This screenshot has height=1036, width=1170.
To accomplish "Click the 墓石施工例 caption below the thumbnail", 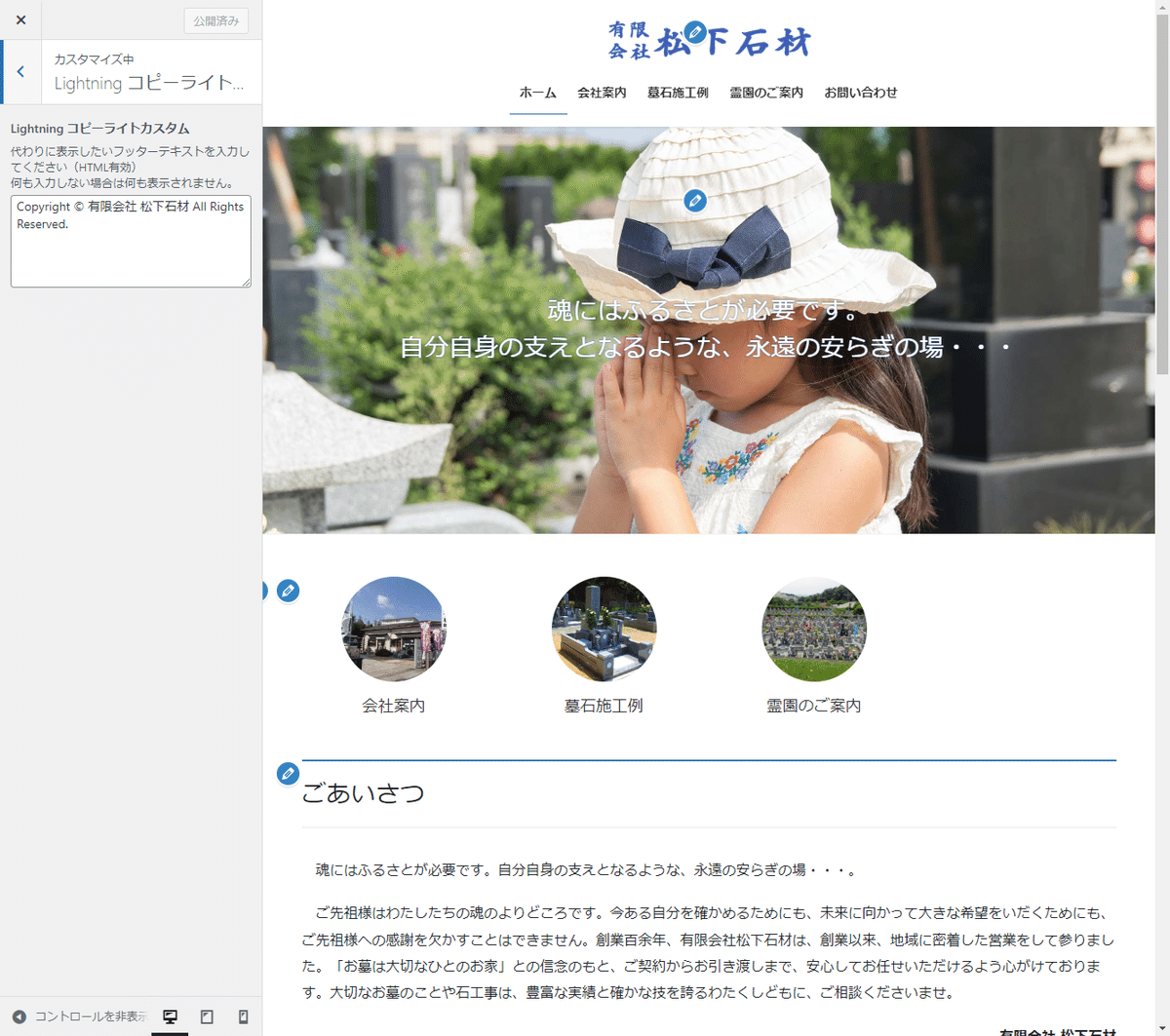I will pyautogui.click(x=604, y=706).
